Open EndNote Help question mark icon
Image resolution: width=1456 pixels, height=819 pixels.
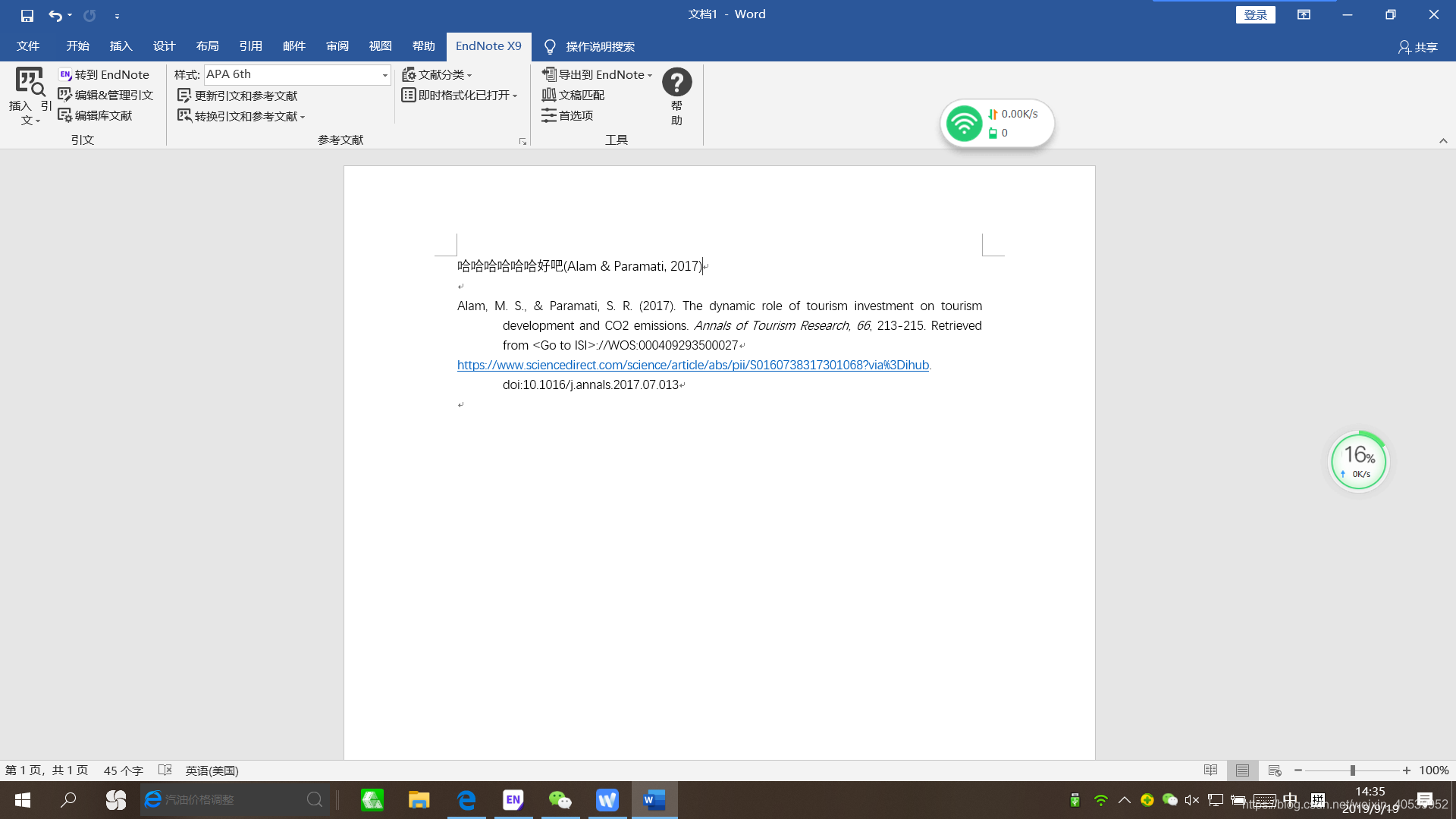pyautogui.click(x=676, y=82)
